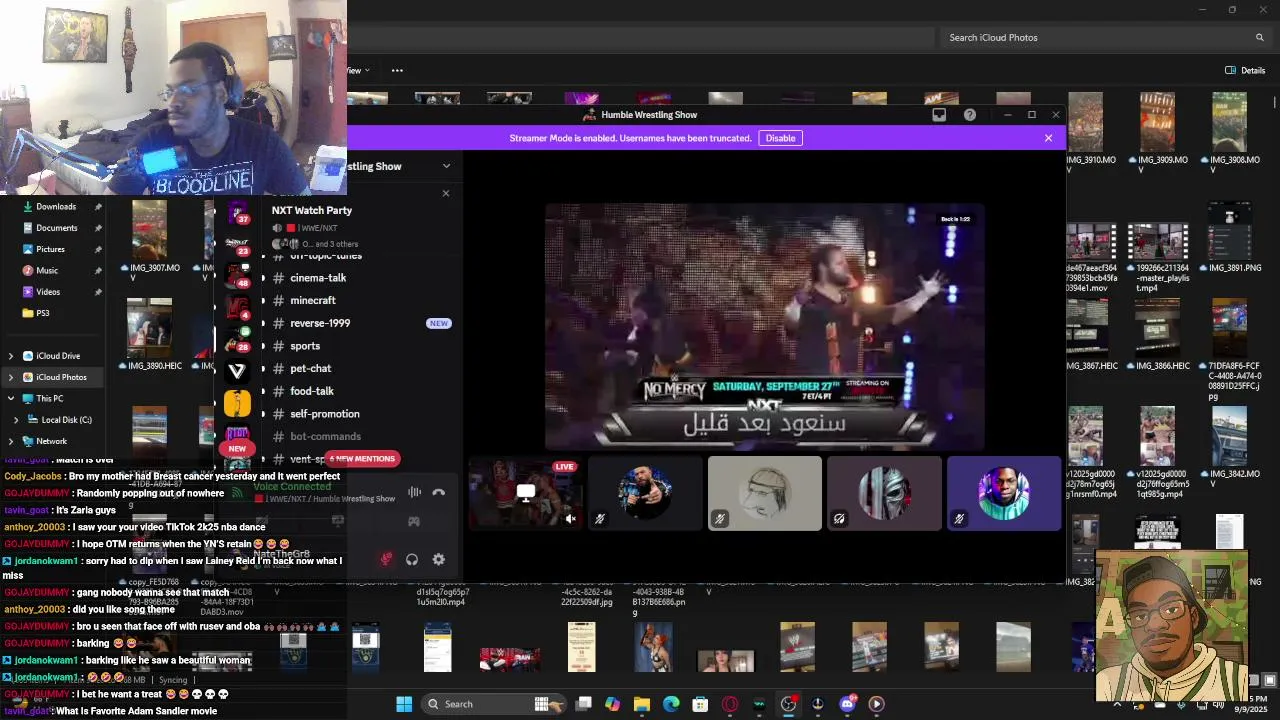Select the server icon with 37 badge

click(x=237, y=213)
